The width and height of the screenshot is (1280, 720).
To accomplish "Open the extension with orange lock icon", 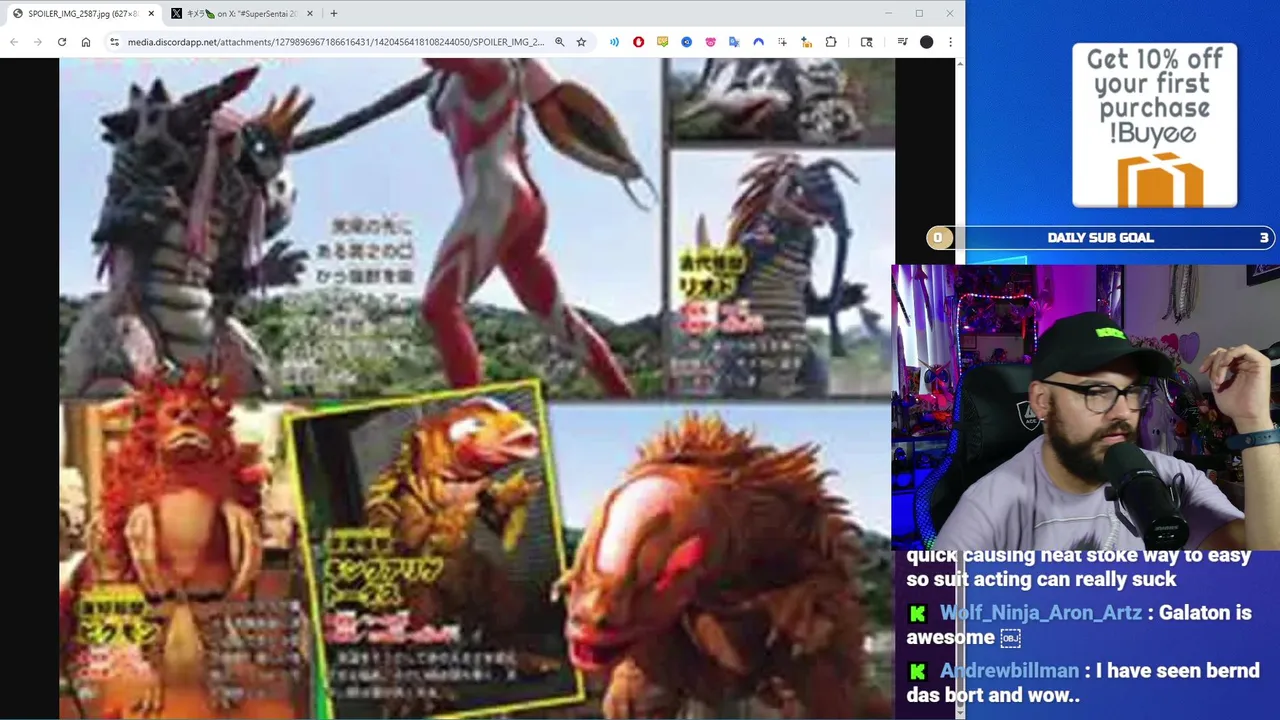I will (x=806, y=42).
